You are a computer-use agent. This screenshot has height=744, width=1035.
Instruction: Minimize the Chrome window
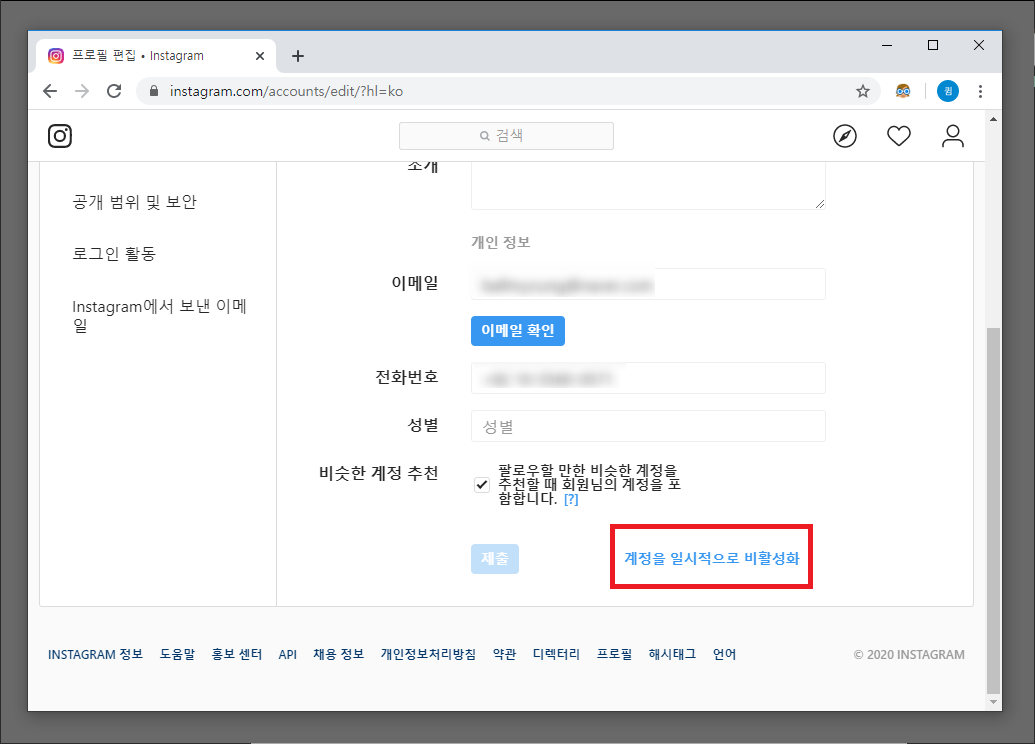click(887, 46)
